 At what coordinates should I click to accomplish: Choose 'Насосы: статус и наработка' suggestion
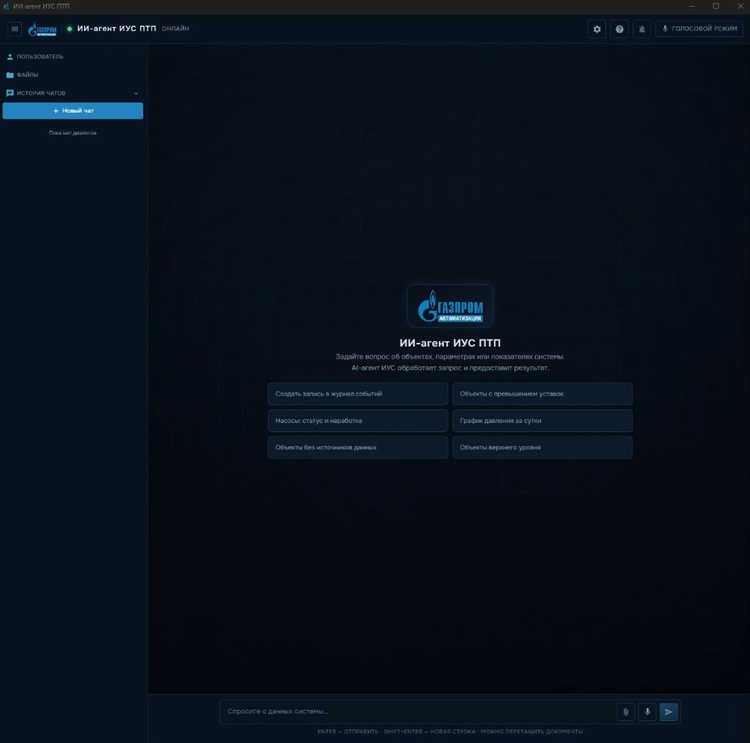(x=358, y=421)
